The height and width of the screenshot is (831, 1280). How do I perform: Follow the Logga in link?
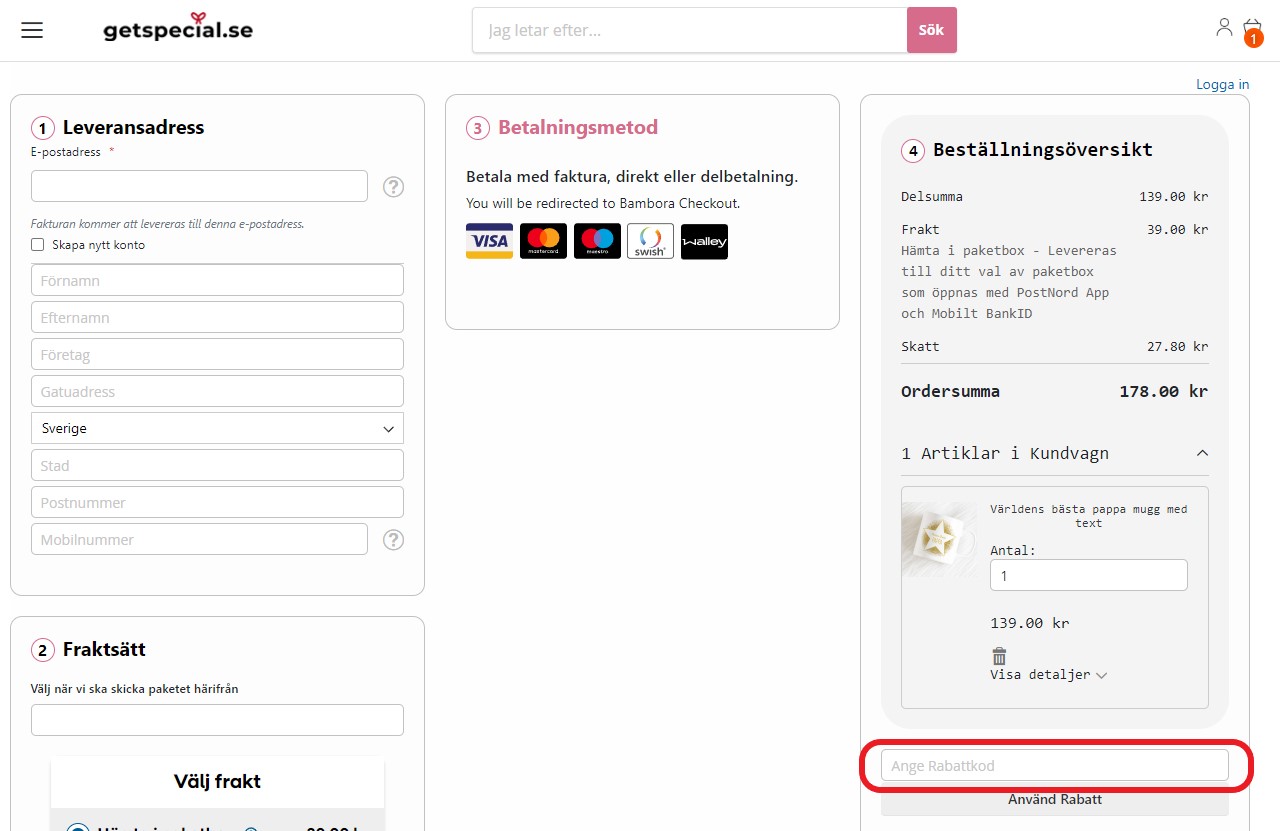(1223, 84)
